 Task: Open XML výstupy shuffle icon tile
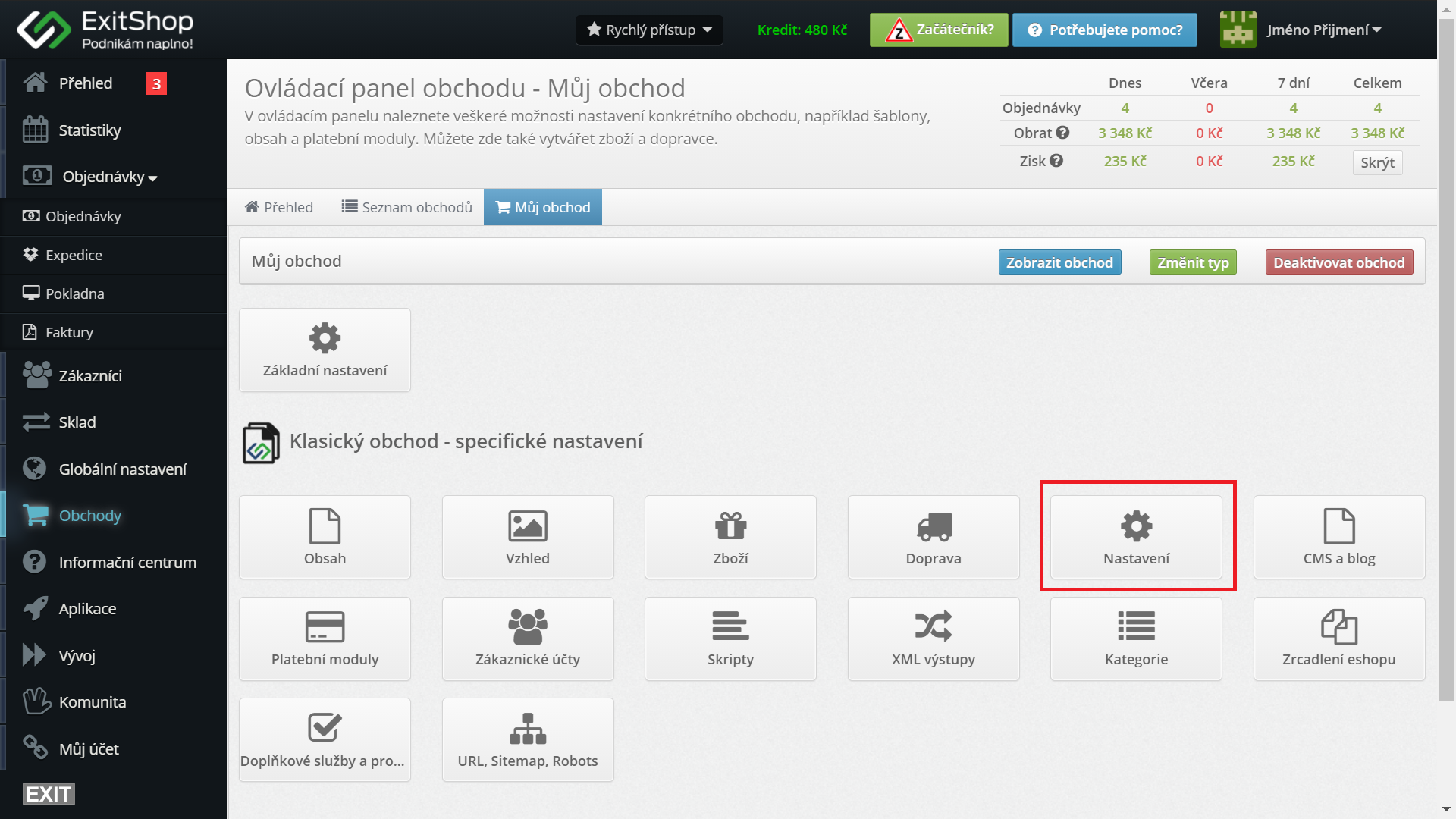pyautogui.click(x=933, y=639)
